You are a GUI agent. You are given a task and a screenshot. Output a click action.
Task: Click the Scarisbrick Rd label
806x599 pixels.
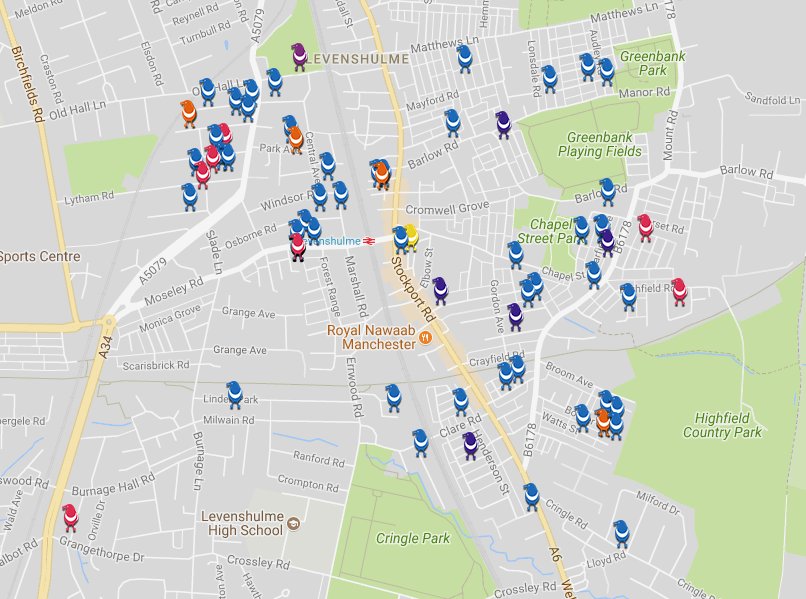pos(156,365)
